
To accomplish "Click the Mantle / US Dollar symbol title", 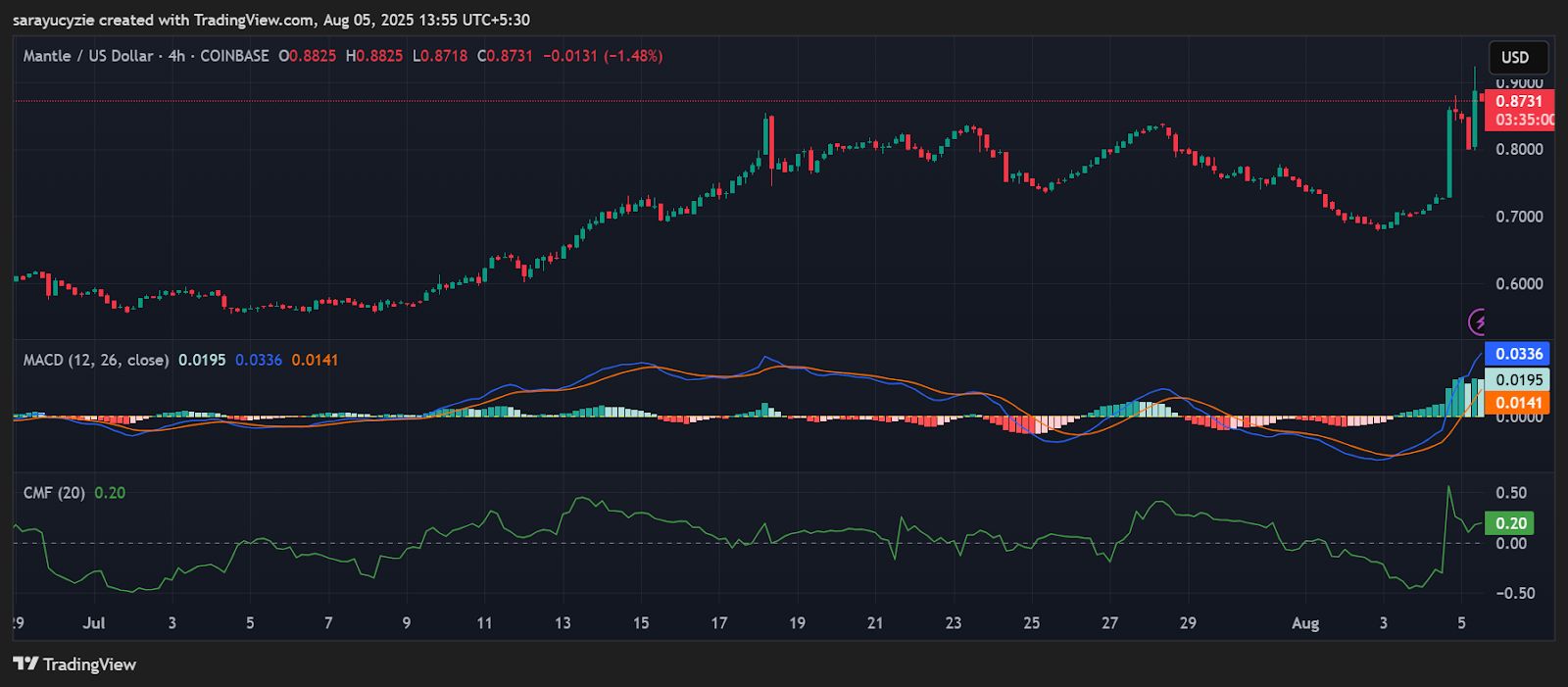I will pos(88,56).
